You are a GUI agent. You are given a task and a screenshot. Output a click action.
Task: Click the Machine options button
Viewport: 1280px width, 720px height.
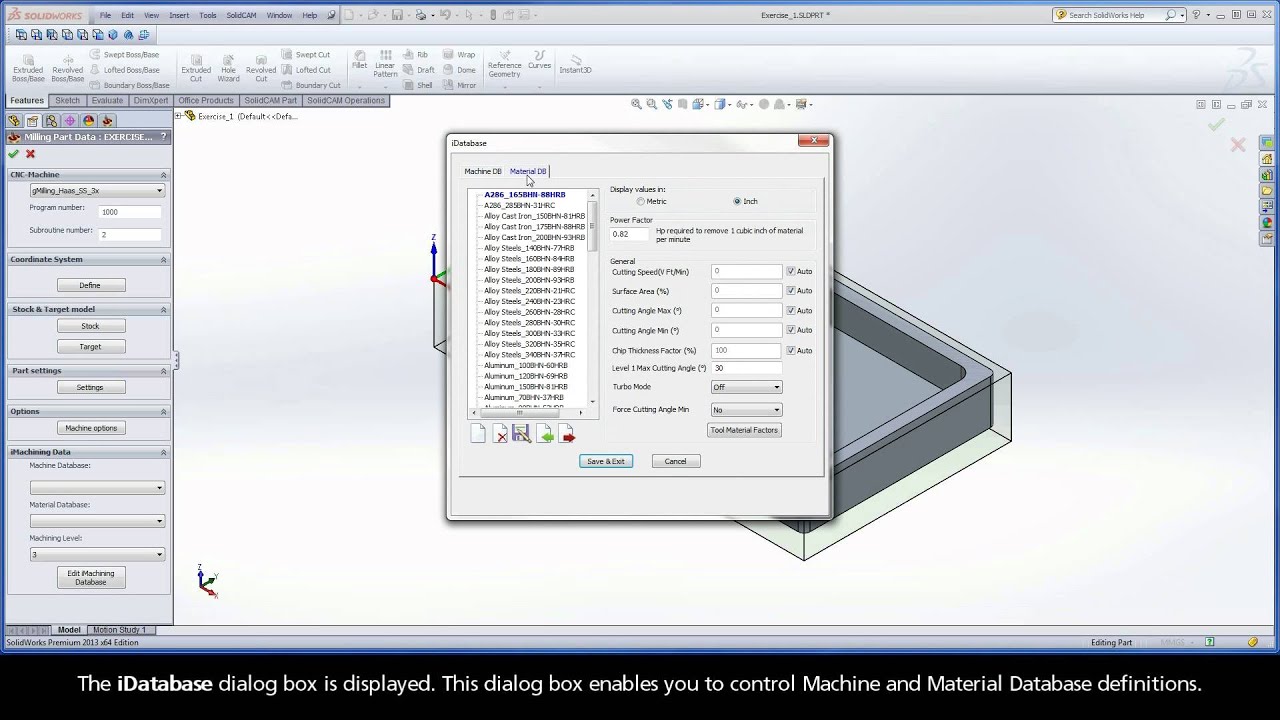pos(91,428)
